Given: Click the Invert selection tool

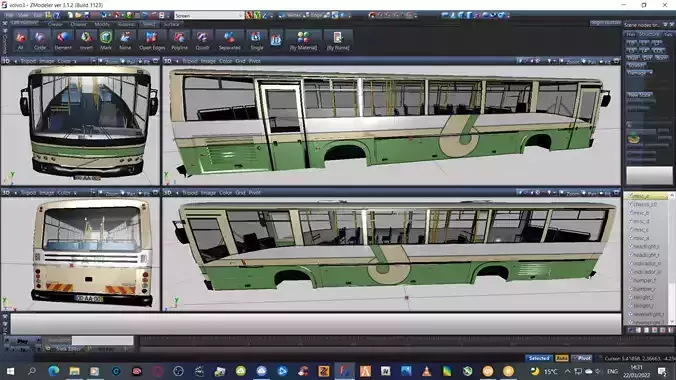Looking at the screenshot, I should click(x=86, y=41).
